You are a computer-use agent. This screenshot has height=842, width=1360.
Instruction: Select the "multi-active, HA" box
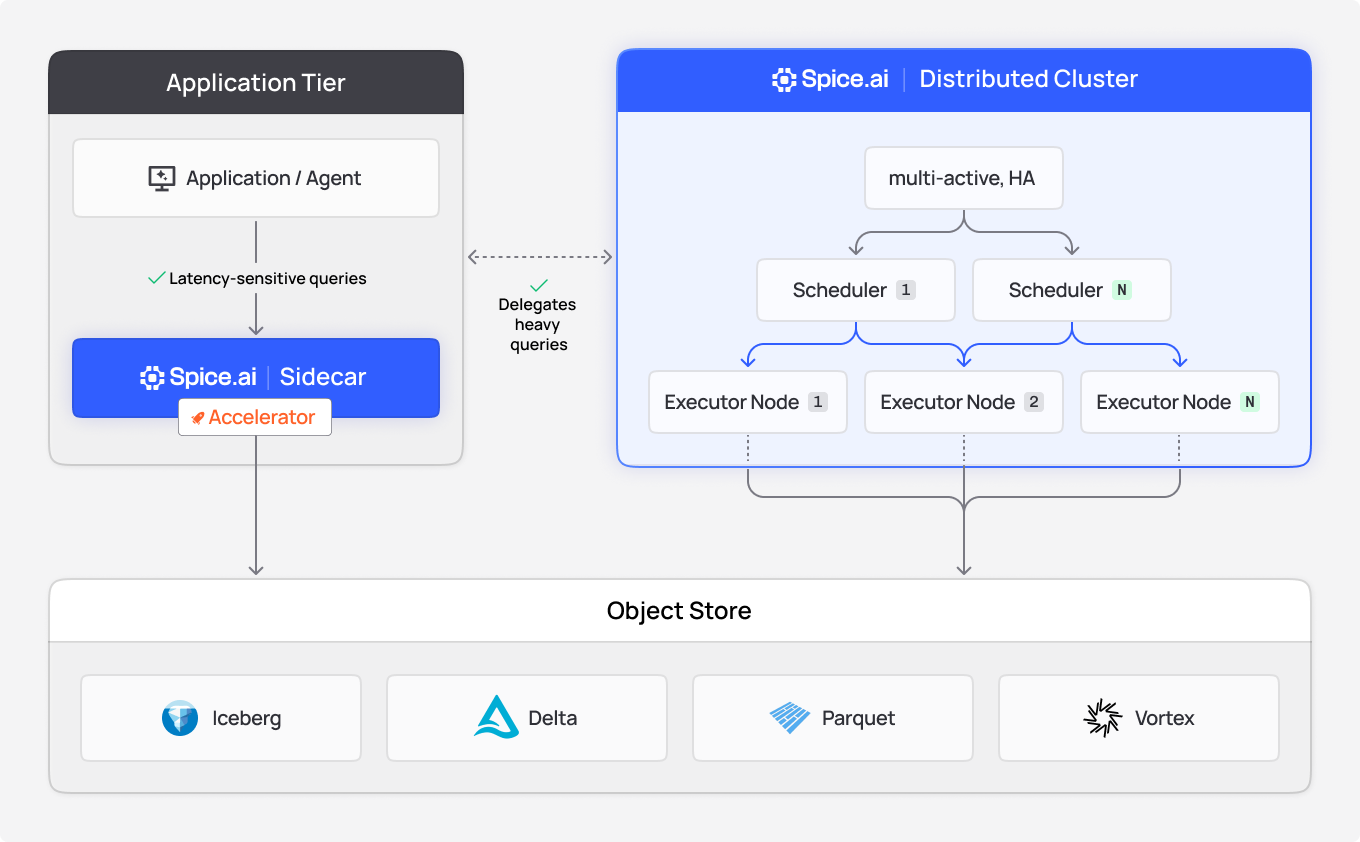pos(964,179)
